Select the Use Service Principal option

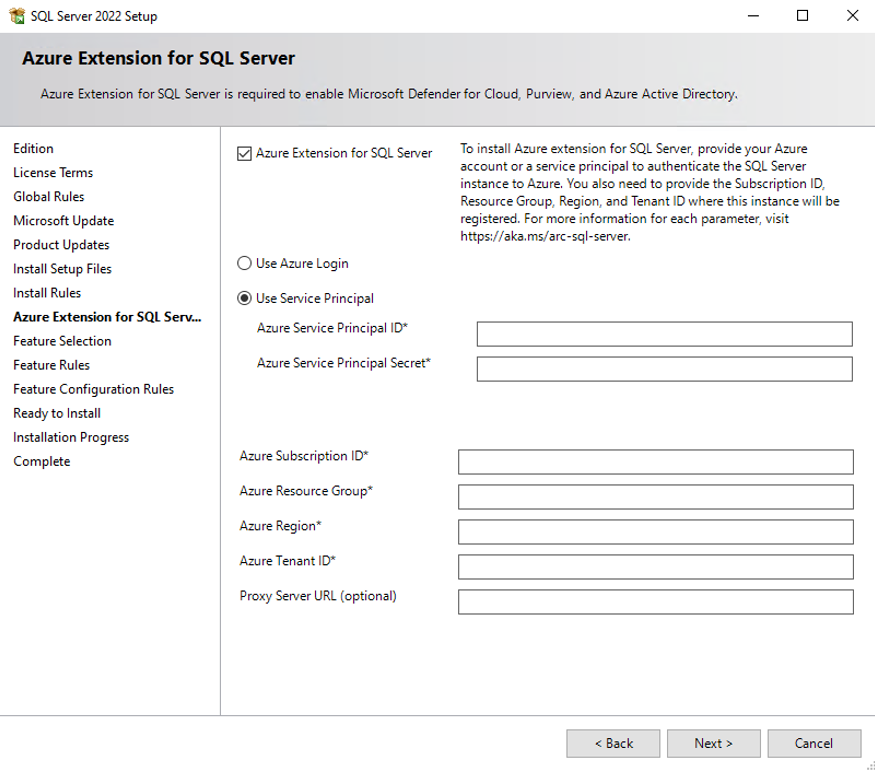point(244,298)
